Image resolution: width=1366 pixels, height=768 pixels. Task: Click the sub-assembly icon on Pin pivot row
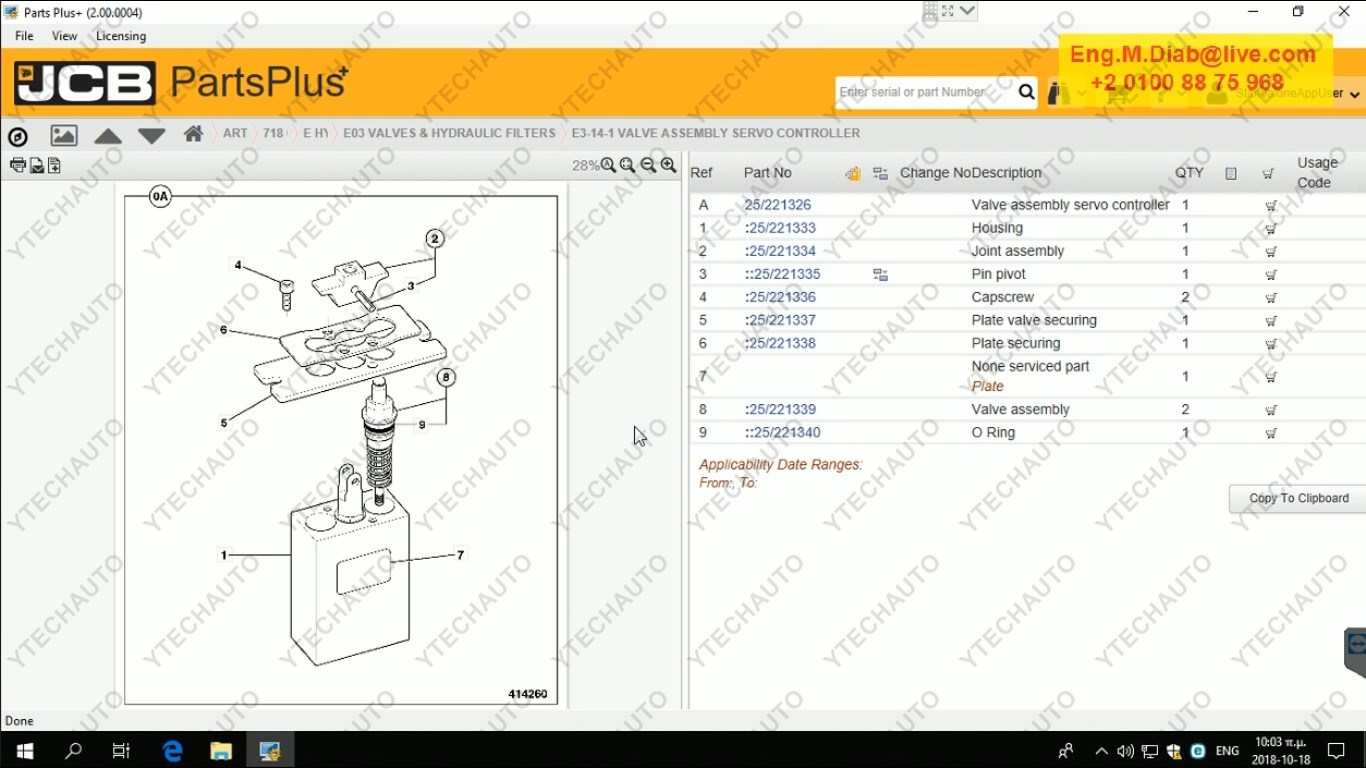[x=880, y=275]
